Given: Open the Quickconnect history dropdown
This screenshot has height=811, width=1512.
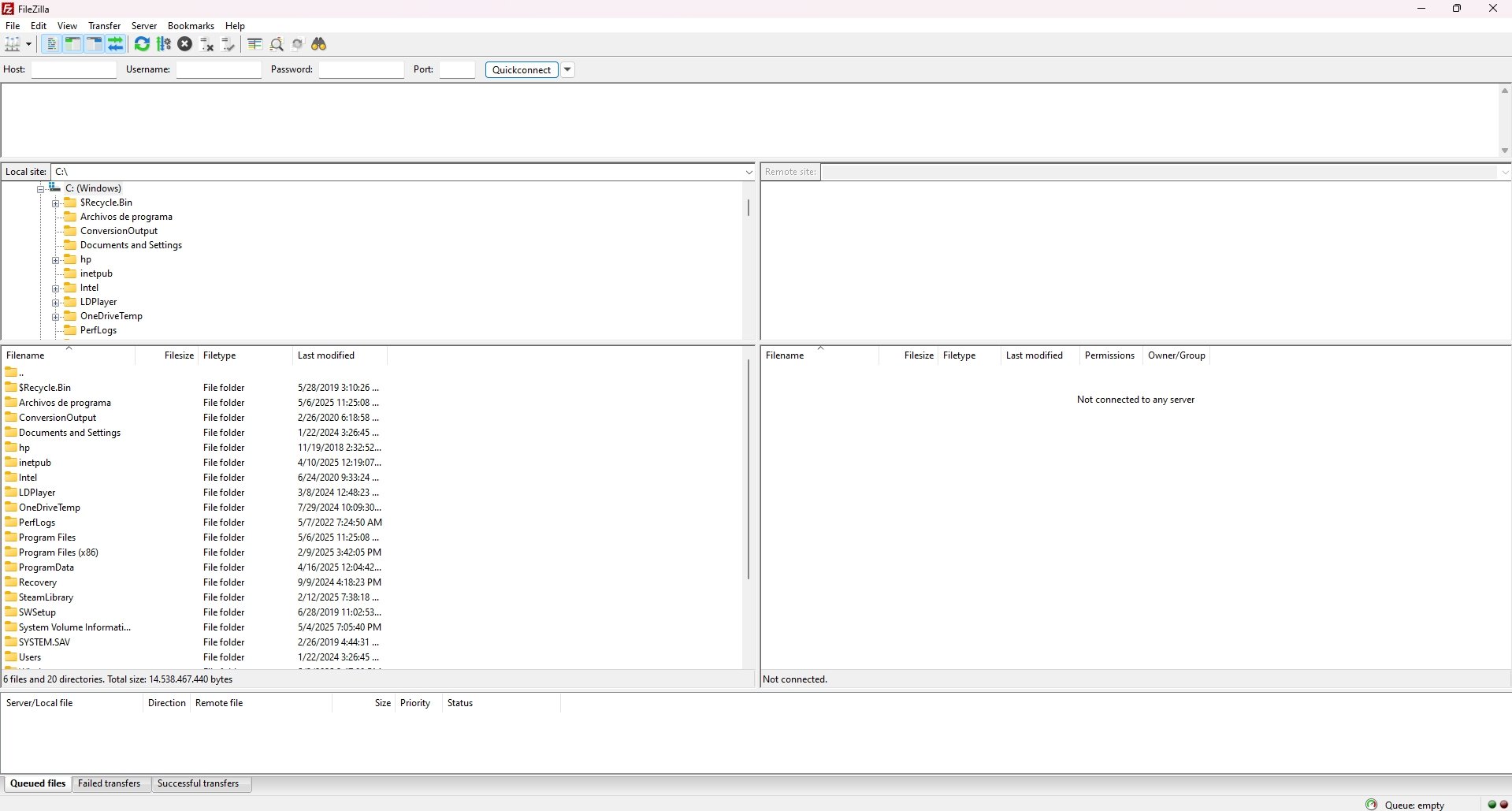Looking at the screenshot, I should pyautogui.click(x=567, y=69).
